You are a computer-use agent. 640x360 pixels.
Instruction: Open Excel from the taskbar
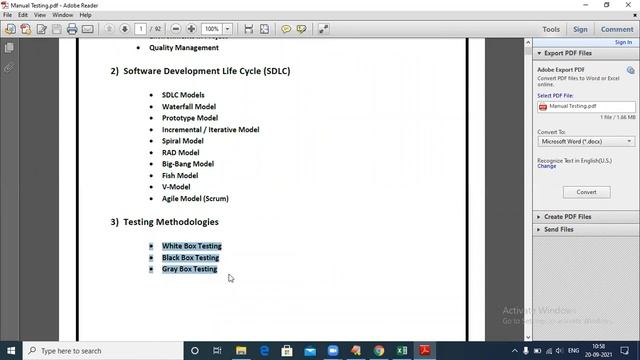coord(402,351)
